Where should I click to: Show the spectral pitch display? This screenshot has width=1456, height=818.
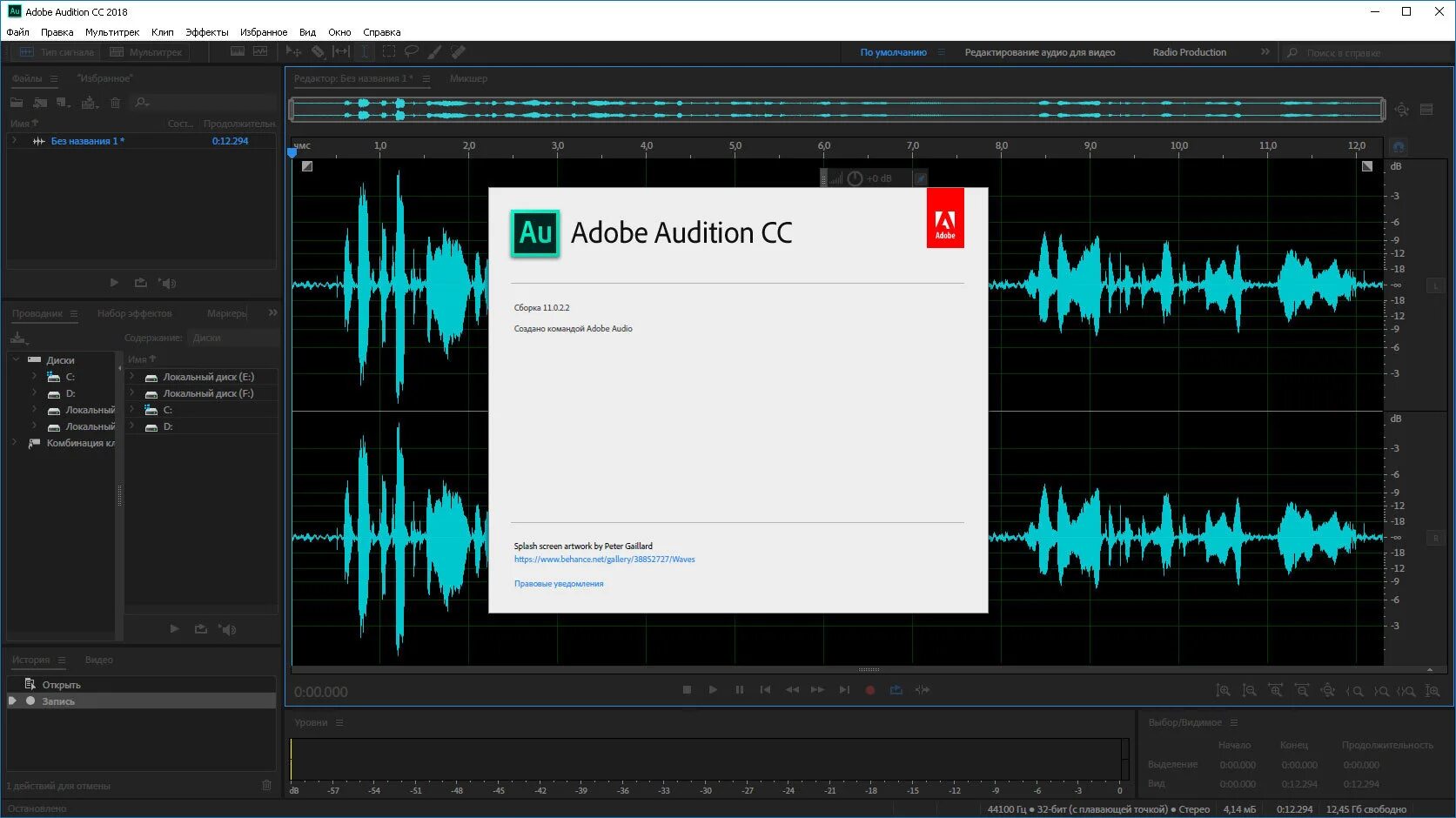(260, 52)
